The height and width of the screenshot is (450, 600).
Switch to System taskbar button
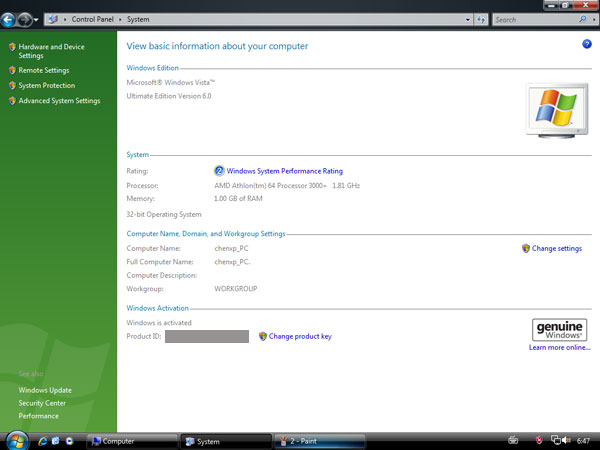tap(226, 442)
